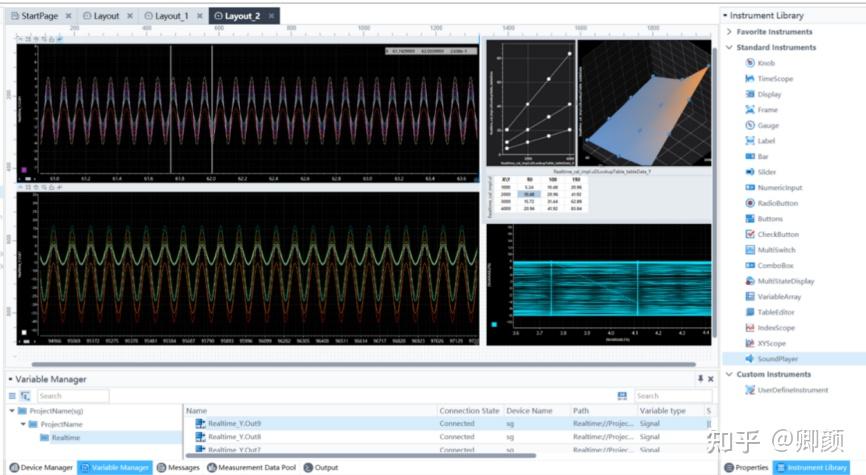Select the TimeScope instrument icon
Image resolution: width=866 pixels, height=475 pixels.
click(x=750, y=78)
